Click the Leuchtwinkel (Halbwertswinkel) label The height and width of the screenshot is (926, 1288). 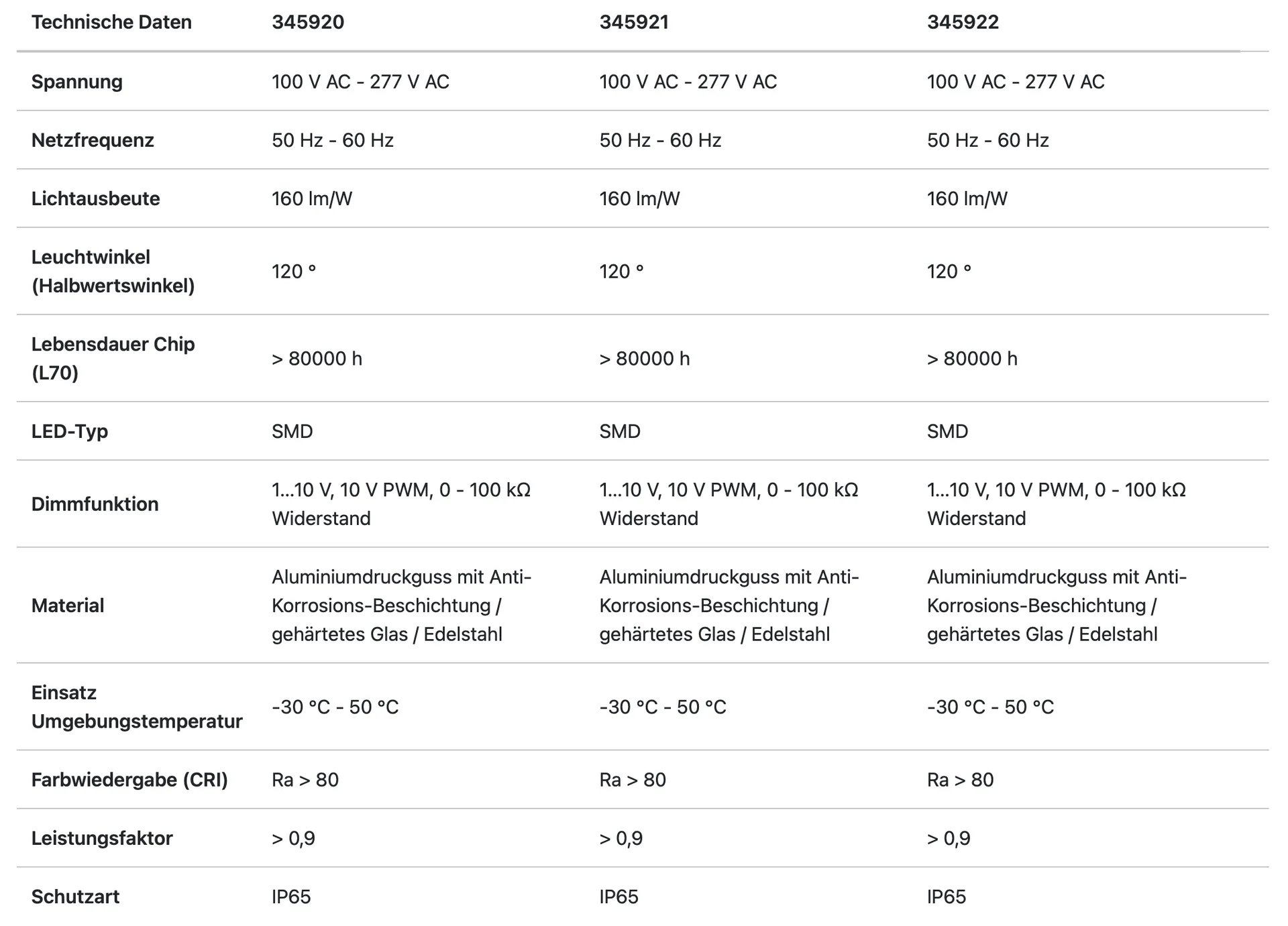click(113, 272)
